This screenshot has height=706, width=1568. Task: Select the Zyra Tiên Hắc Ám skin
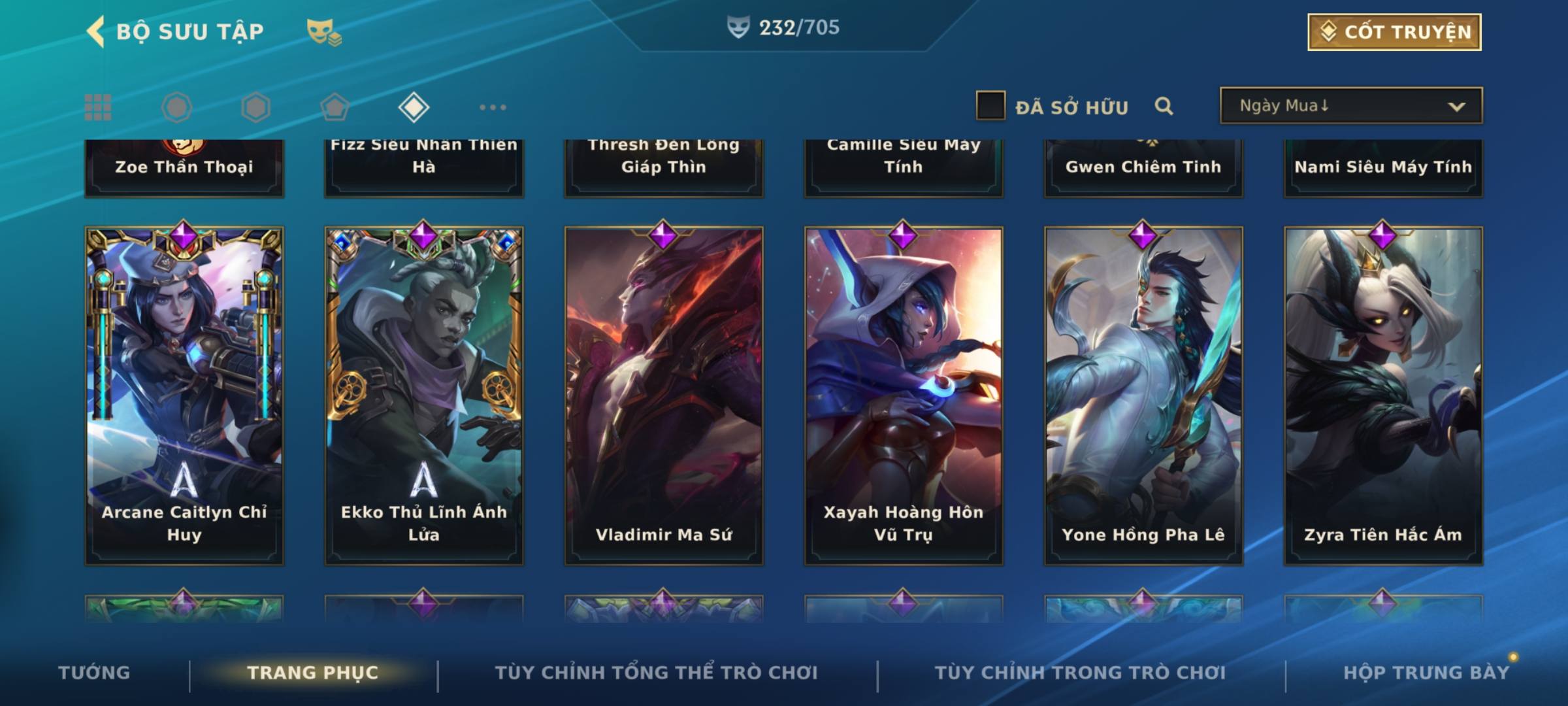(1383, 395)
